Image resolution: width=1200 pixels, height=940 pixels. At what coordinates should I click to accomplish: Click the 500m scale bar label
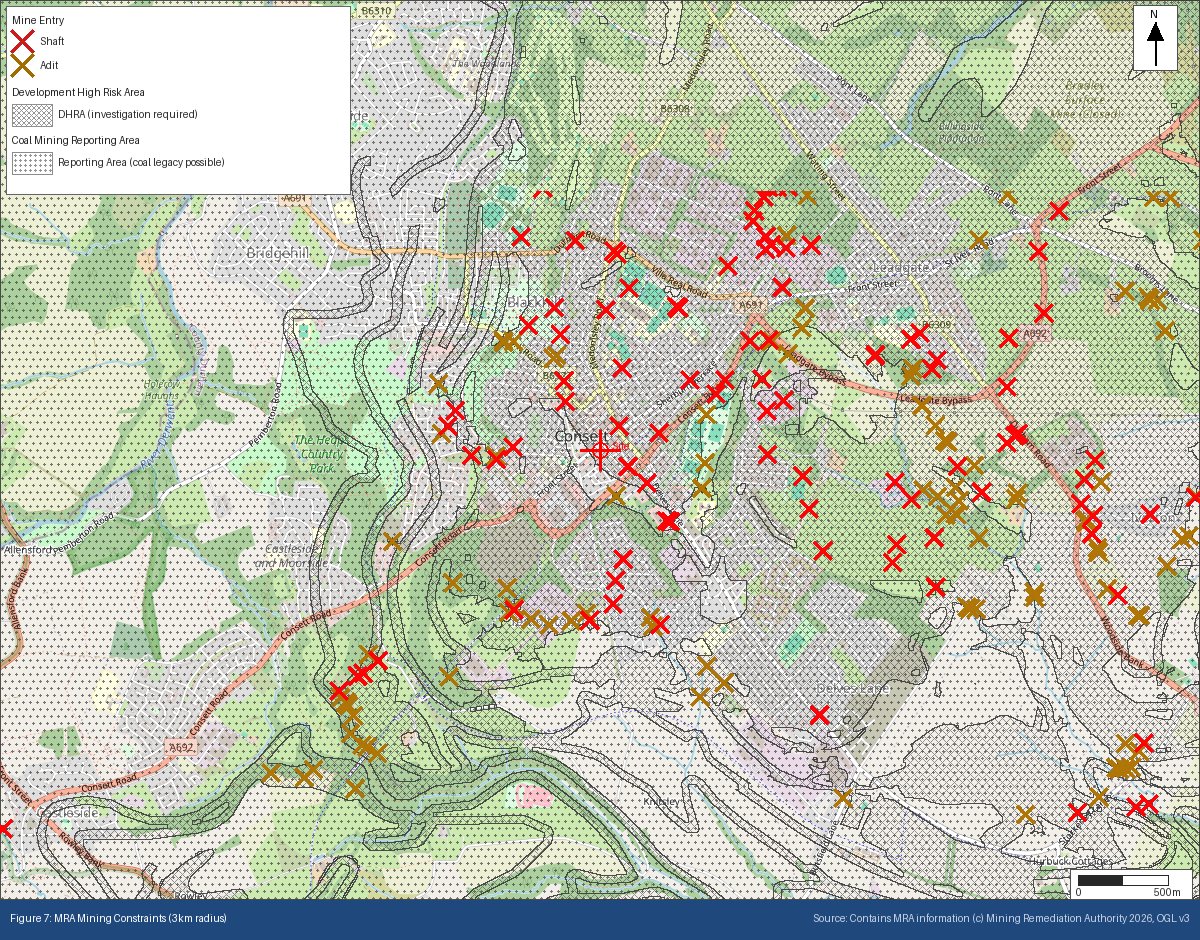(x=1167, y=892)
